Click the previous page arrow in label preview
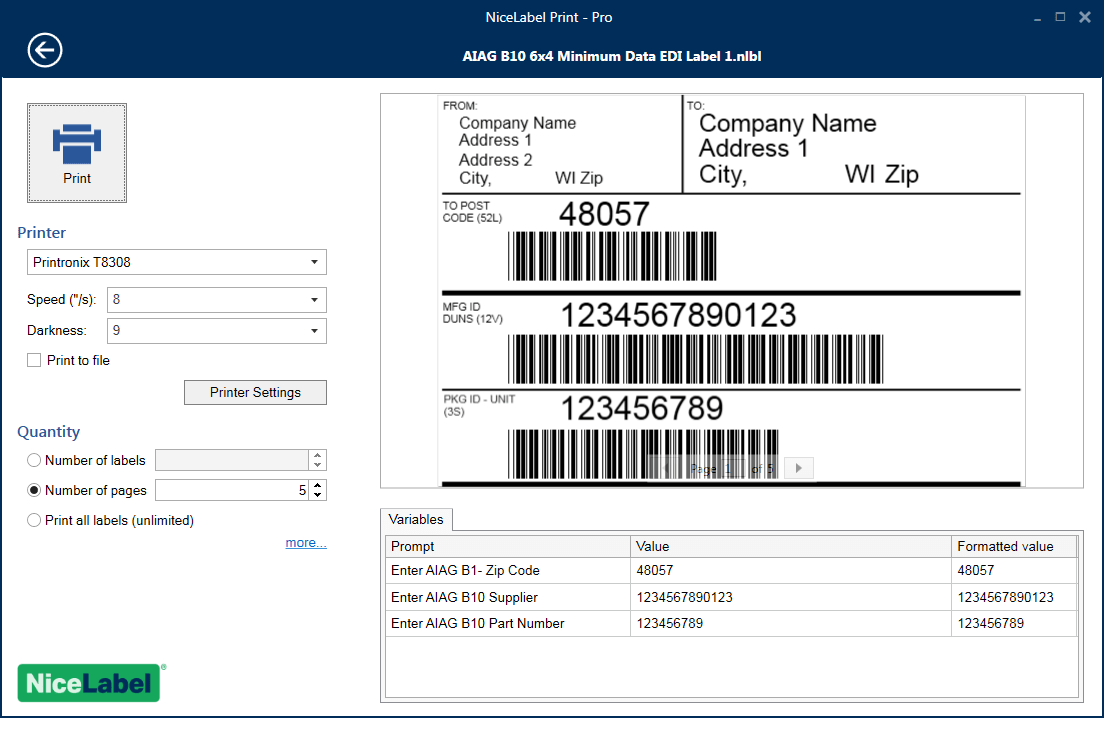Viewport: 1104px width, 756px height. (664, 468)
